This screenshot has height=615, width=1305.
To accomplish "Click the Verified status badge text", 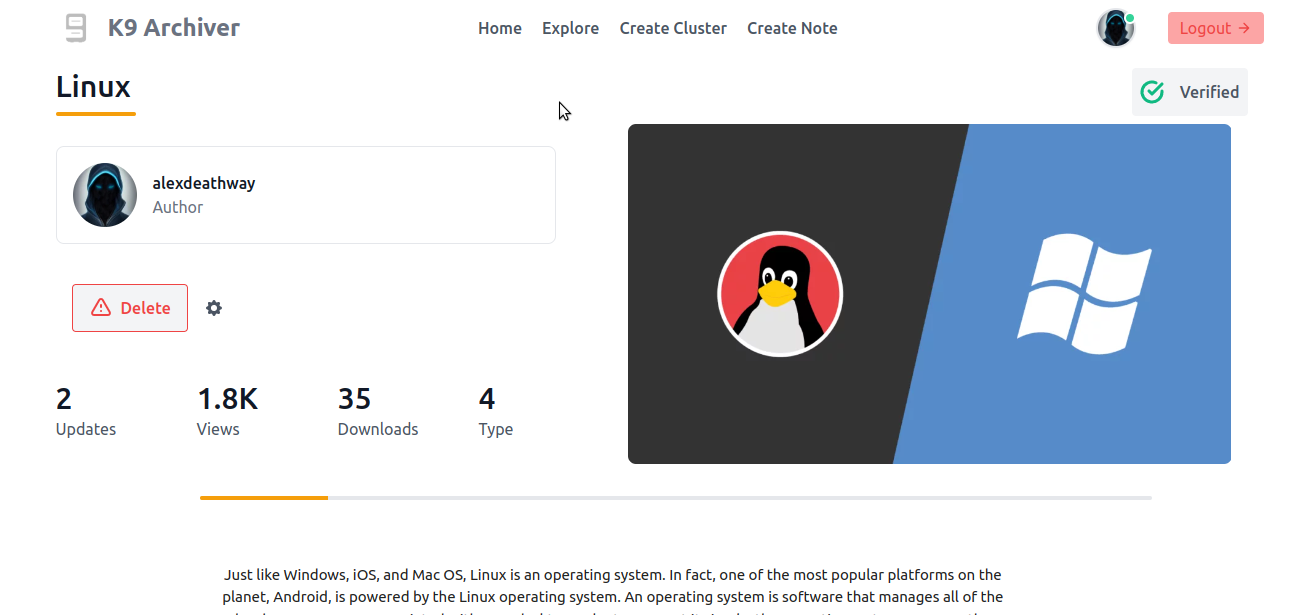I will click(1209, 92).
